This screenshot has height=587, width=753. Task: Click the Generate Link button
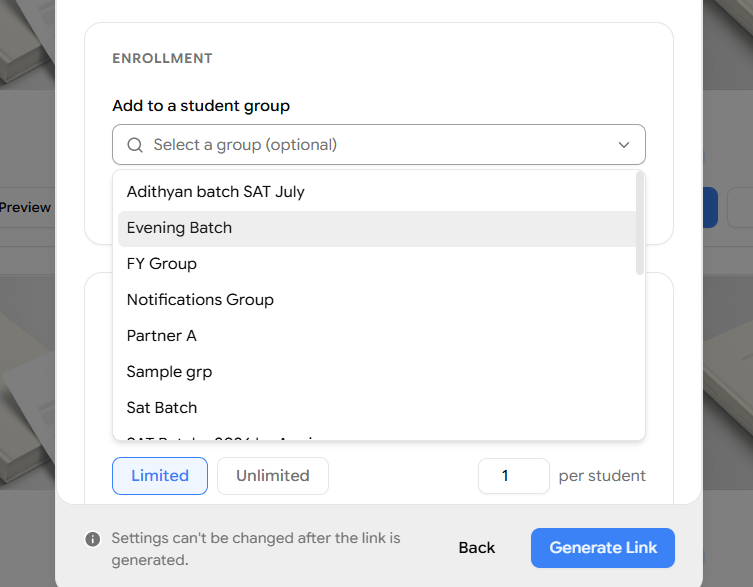point(603,548)
